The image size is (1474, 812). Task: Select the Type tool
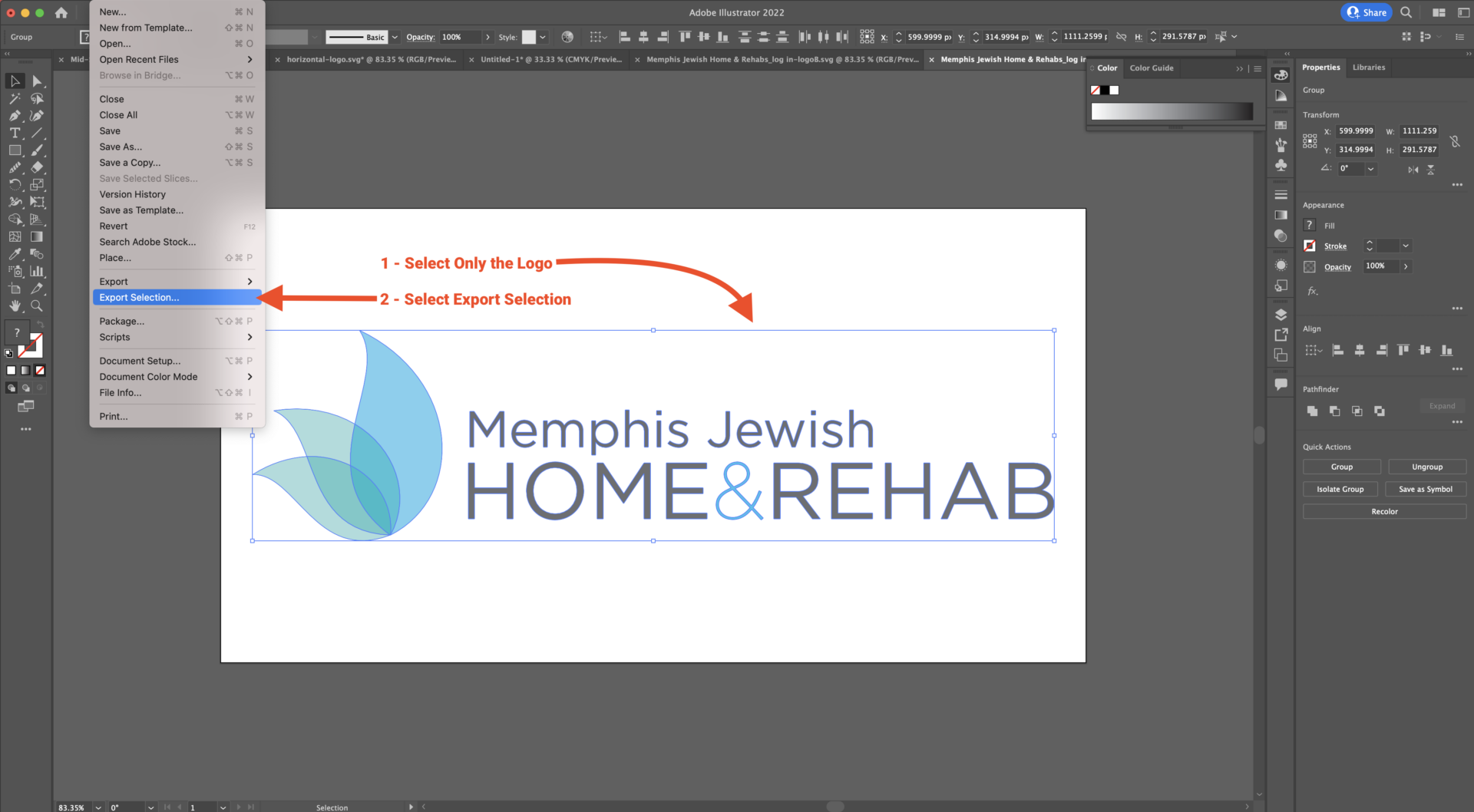click(x=15, y=133)
